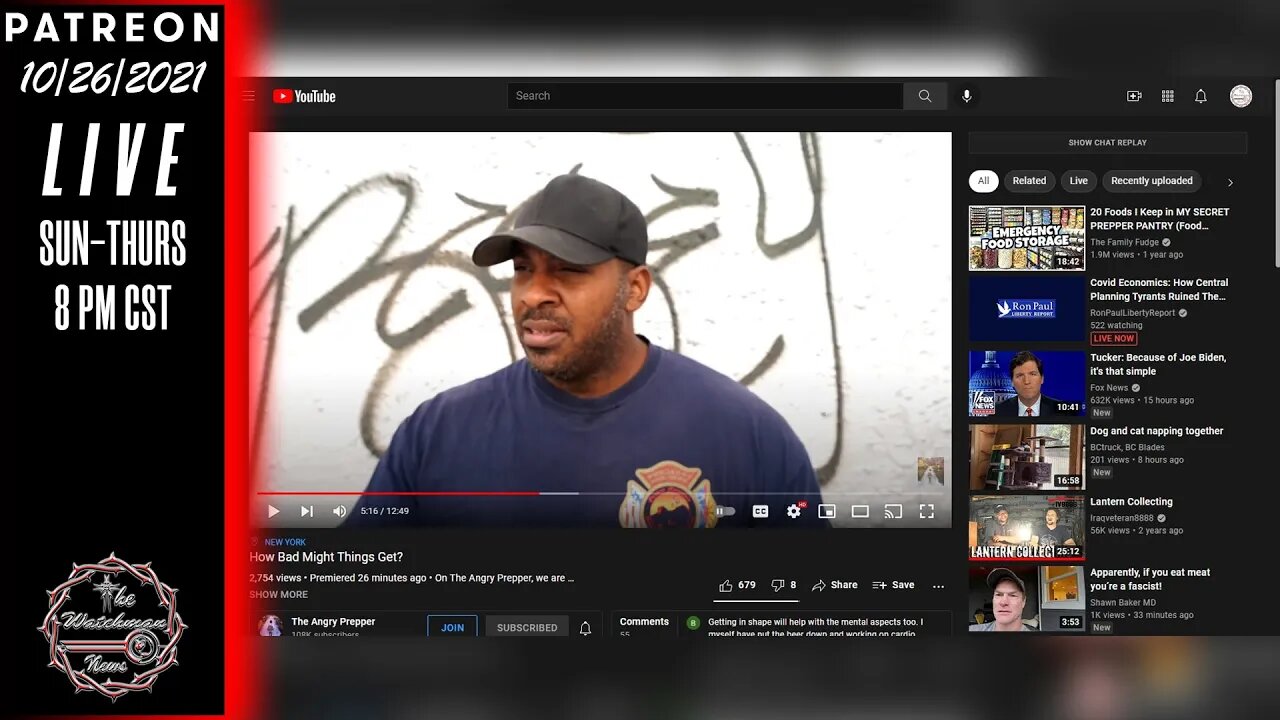Open the notifications bell in header
This screenshot has height=720, width=1280.
[1201, 96]
